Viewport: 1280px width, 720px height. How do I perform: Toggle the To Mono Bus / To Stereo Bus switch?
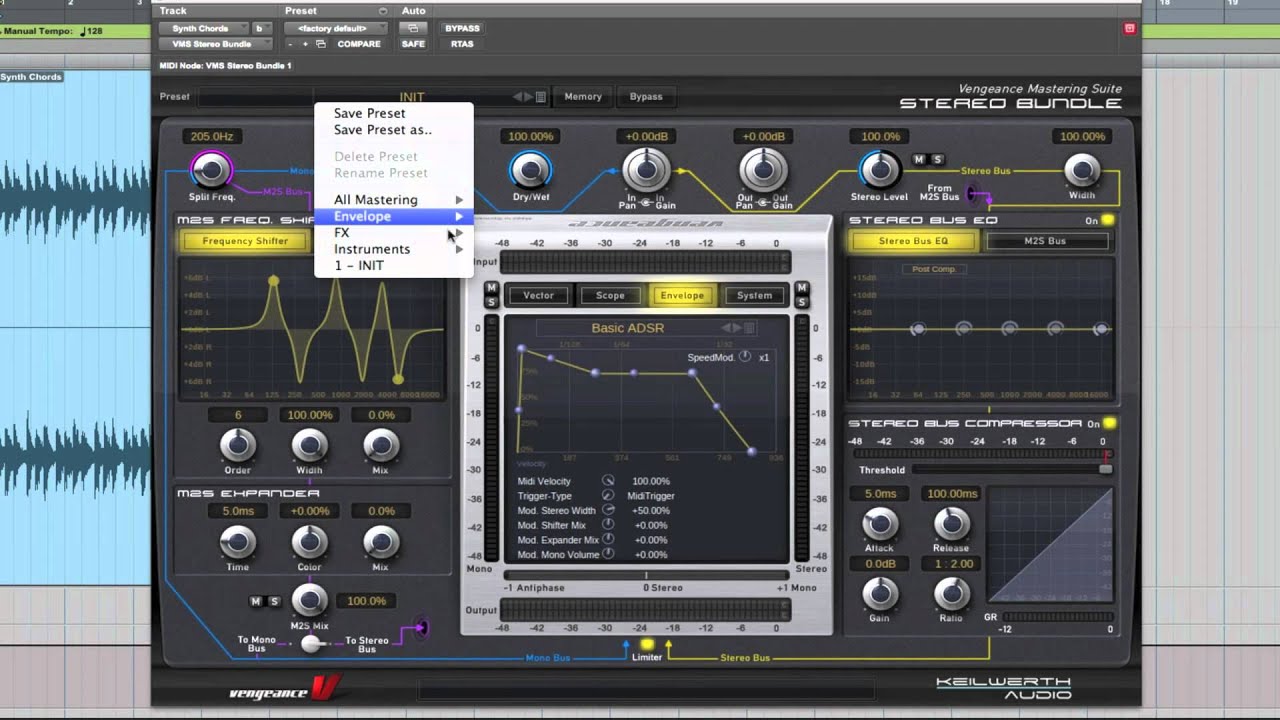point(311,643)
